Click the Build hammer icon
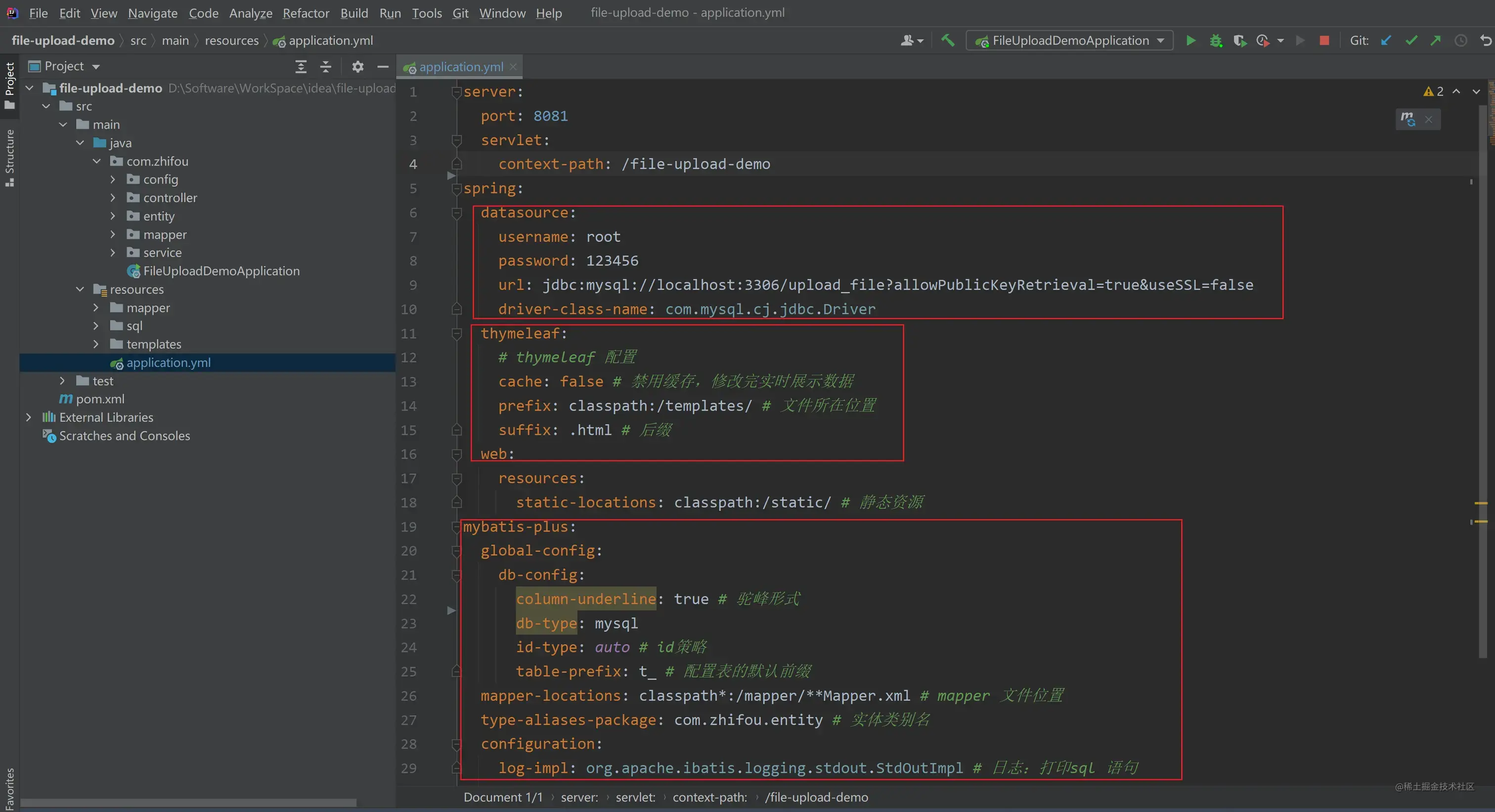The image size is (1495, 812). tap(948, 41)
